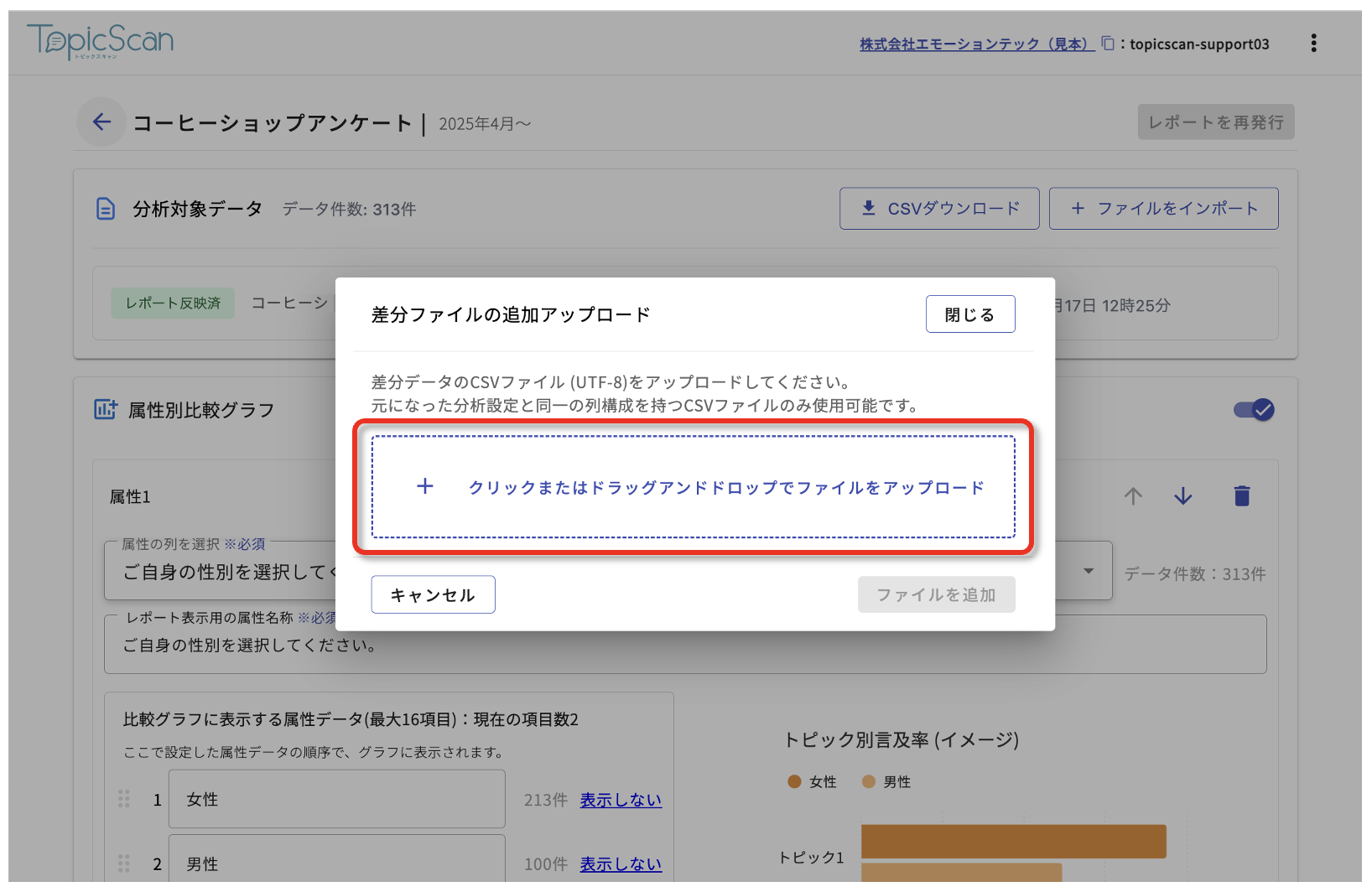The width and height of the screenshot is (1372, 892).
Task: Click the ファイルを追加 button
Action: coord(936,594)
